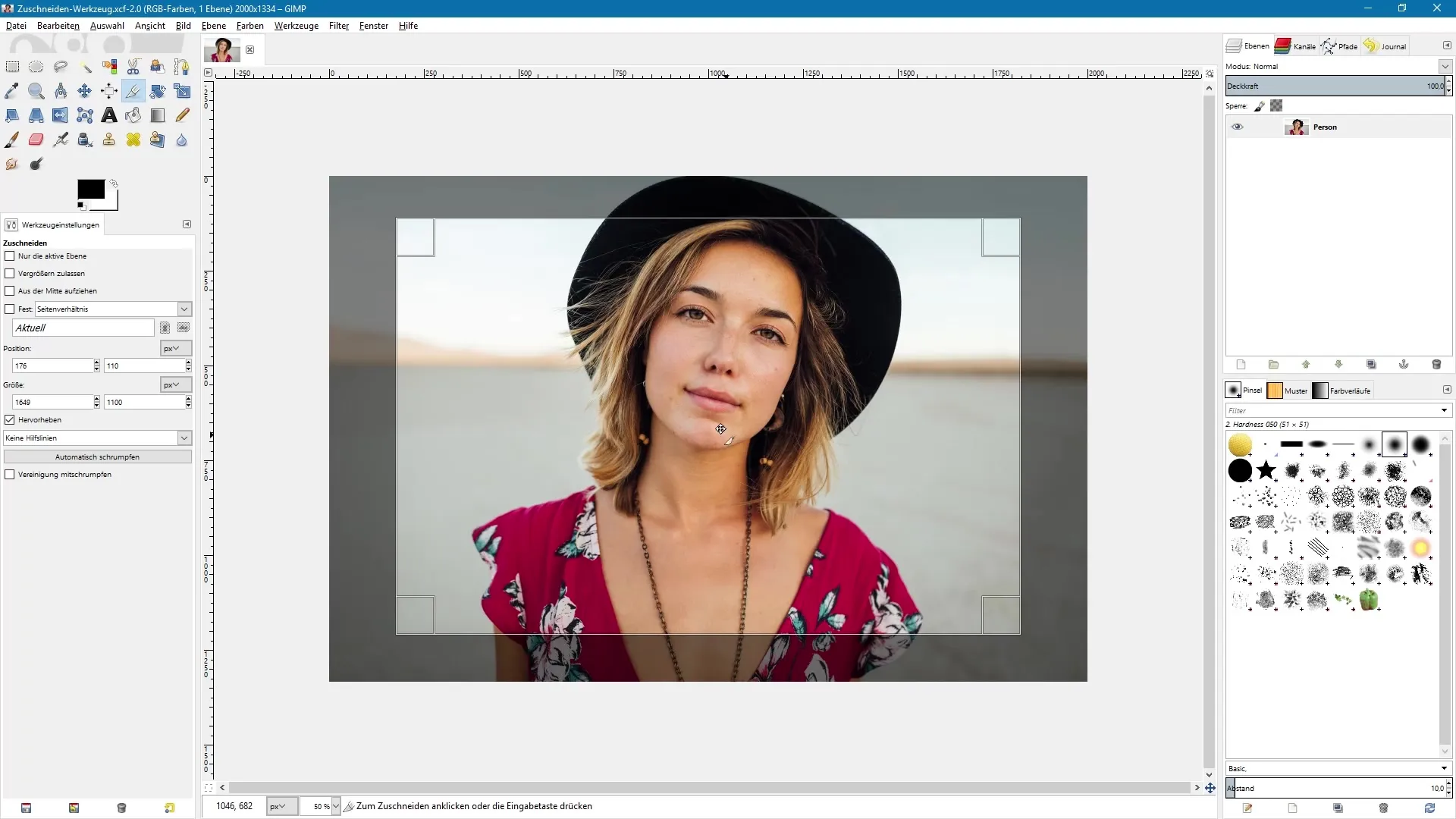Select the Text tool
Viewport: 1456px width, 819px height.
coord(109,115)
